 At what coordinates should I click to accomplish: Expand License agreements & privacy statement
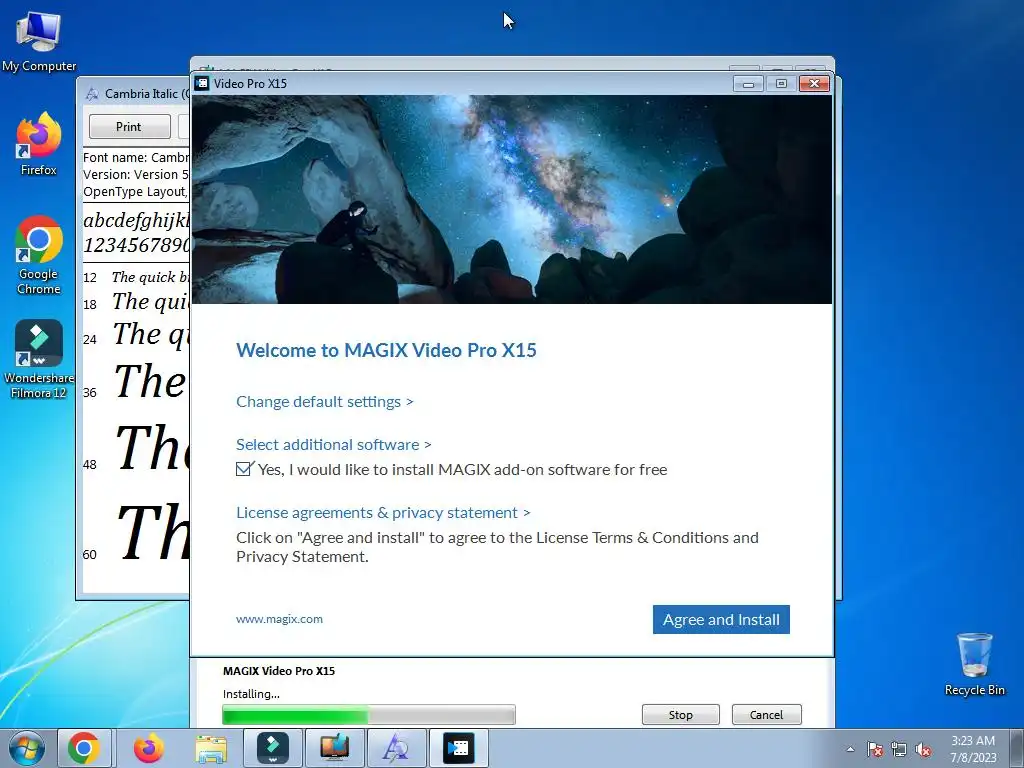(x=383, y=512)
